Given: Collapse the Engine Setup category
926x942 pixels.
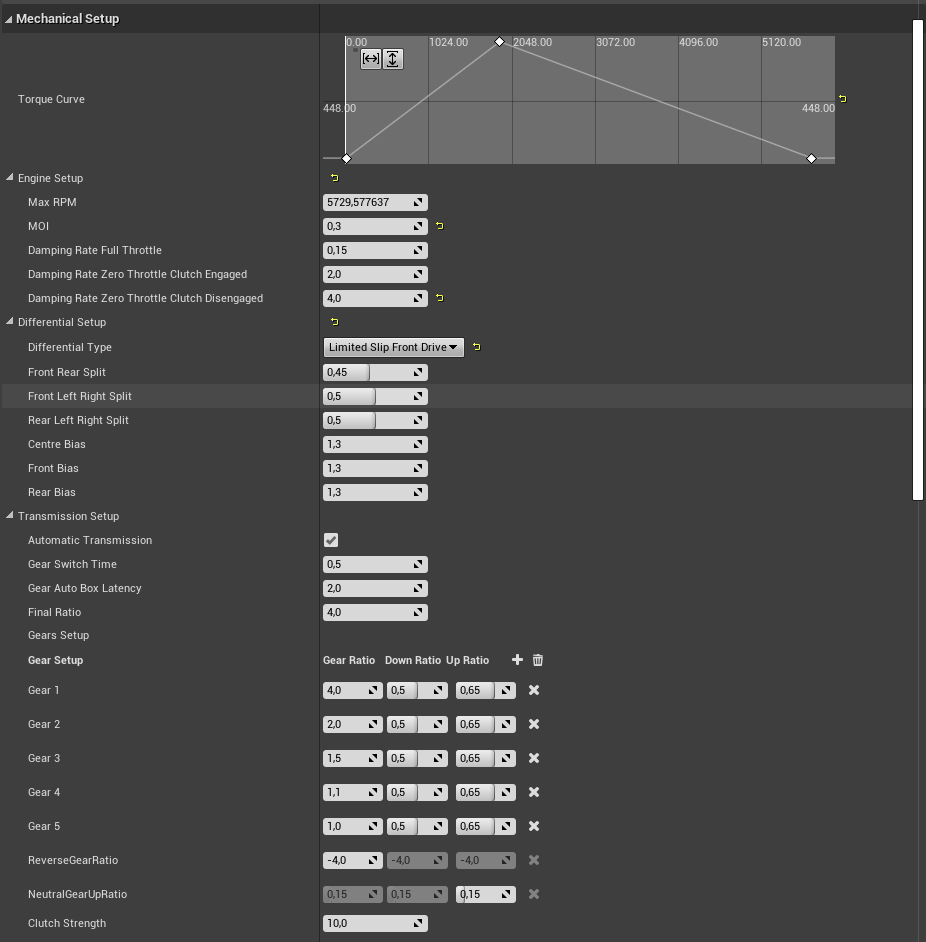Looking at the screenshot, I should coord(10,178).
